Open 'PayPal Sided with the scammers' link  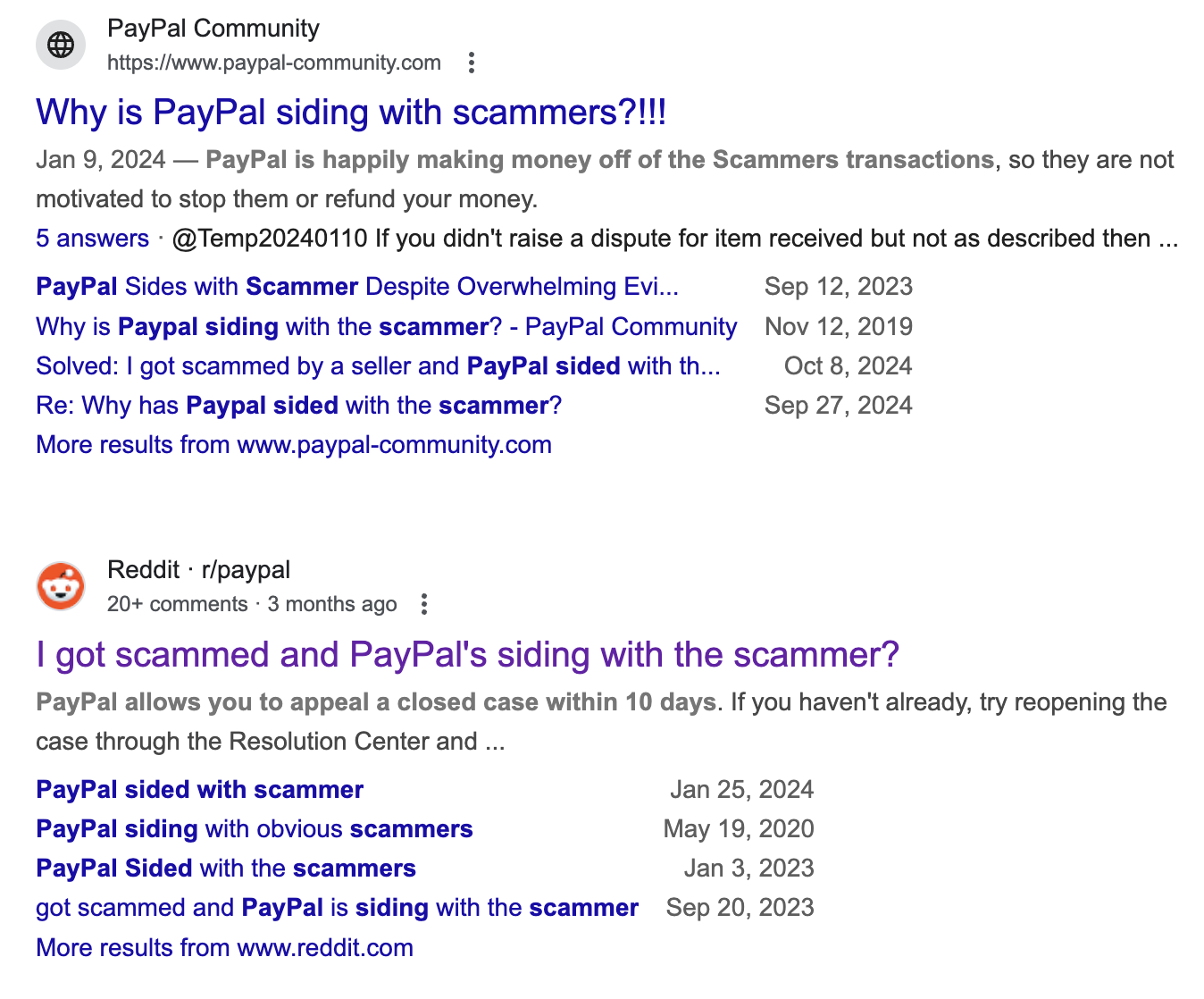[226, 869]
